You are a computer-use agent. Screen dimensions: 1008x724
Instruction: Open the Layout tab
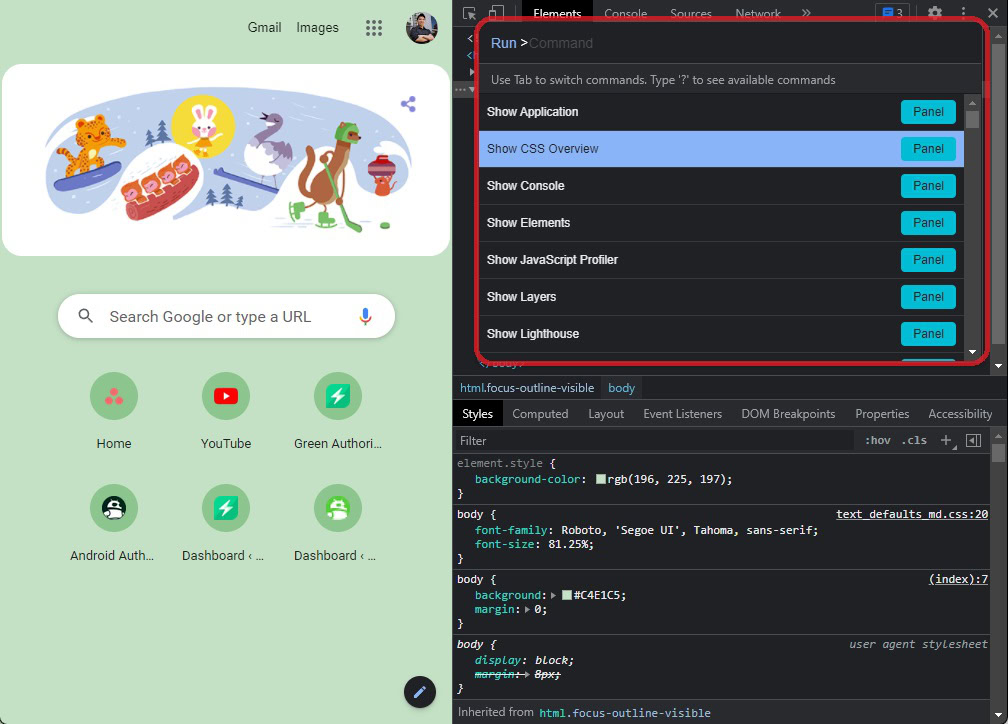(606, 414)
